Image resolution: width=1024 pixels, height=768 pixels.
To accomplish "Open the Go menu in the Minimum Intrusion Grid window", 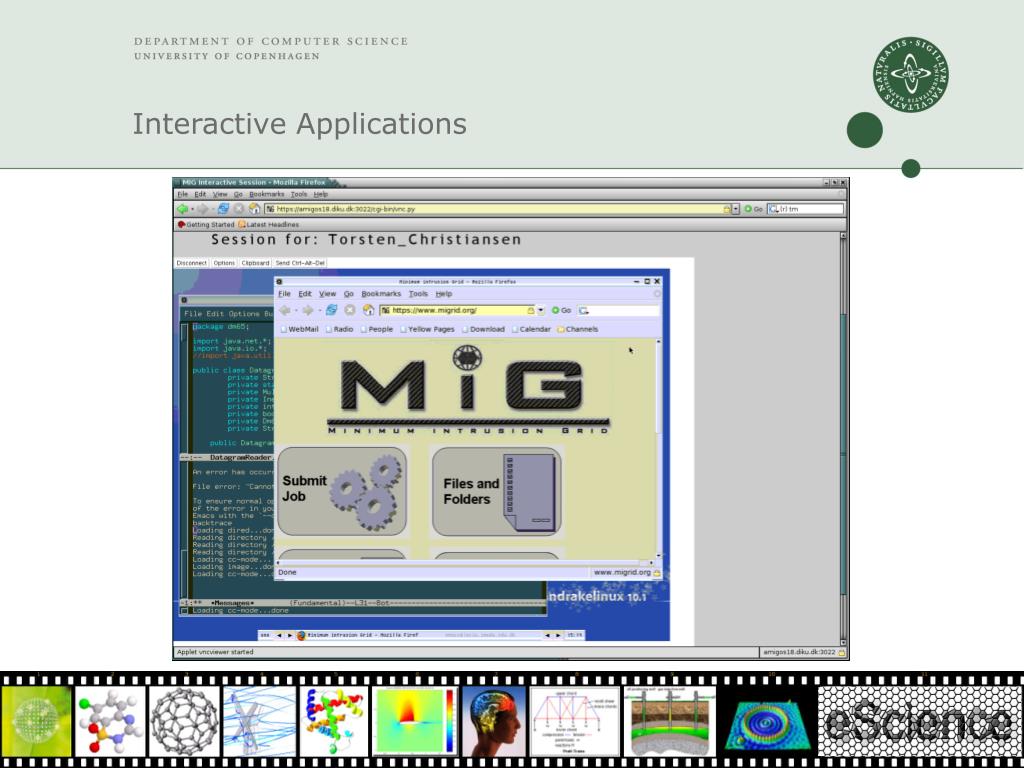I will click(x=349, y=294).
